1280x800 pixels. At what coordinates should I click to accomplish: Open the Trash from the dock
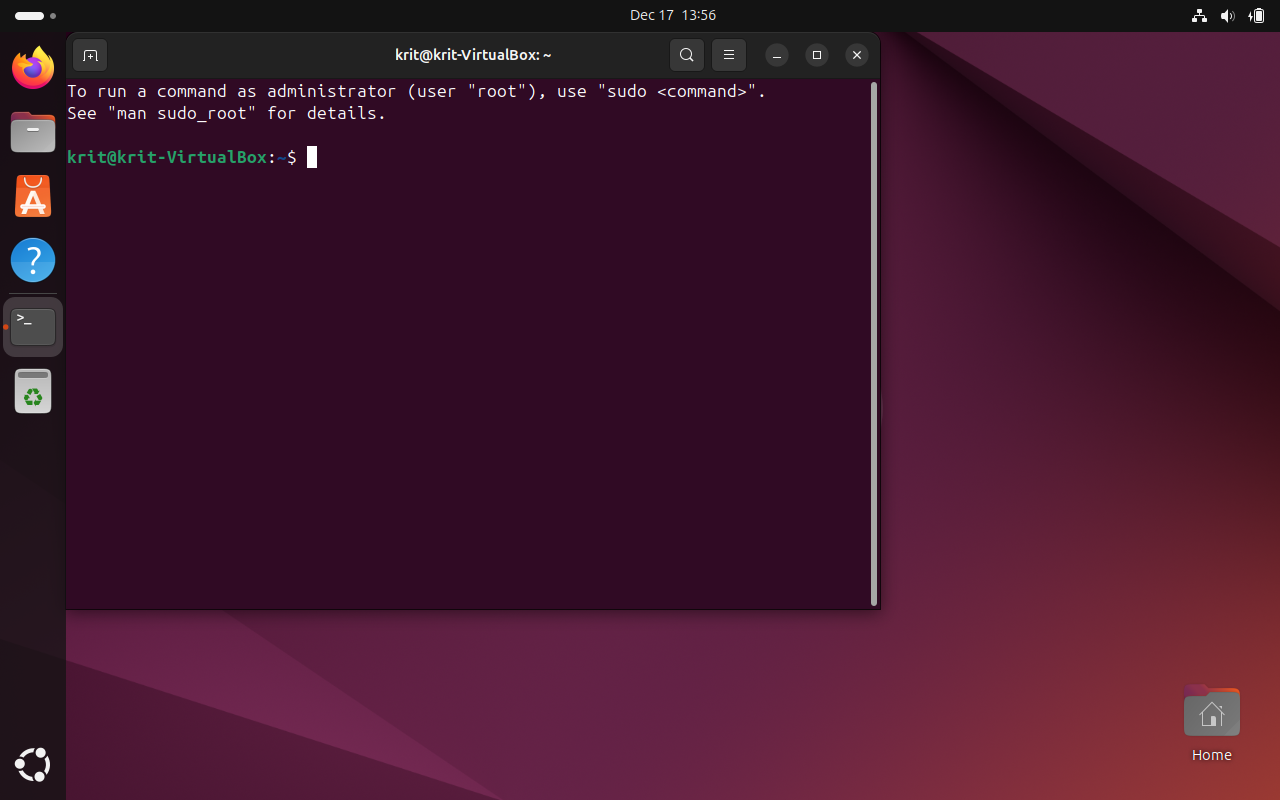coord(32,391)
